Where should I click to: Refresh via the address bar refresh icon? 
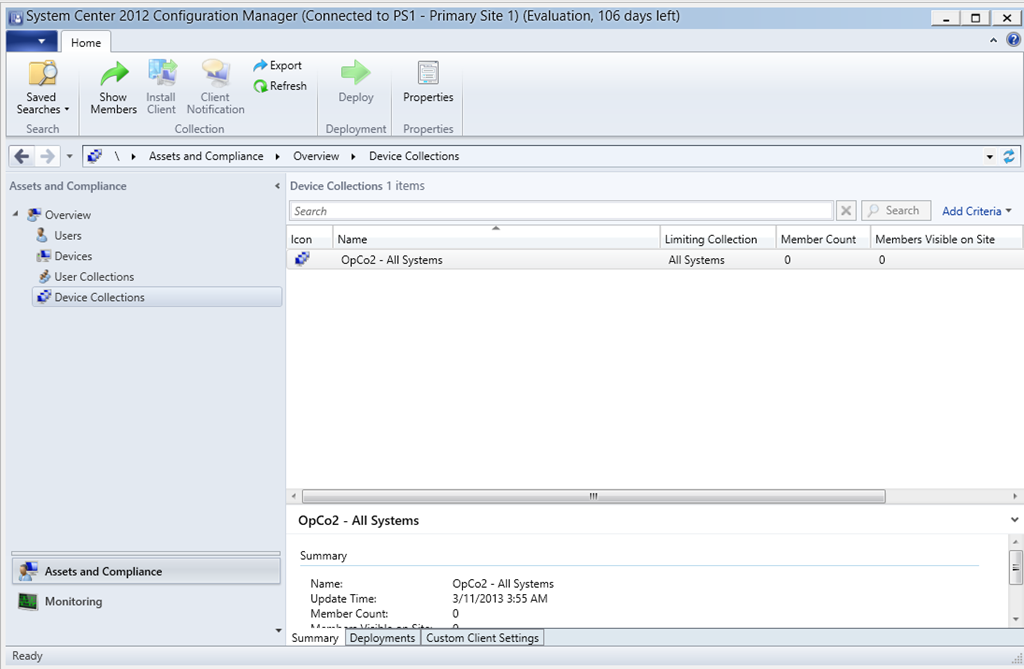point(1009,156)
